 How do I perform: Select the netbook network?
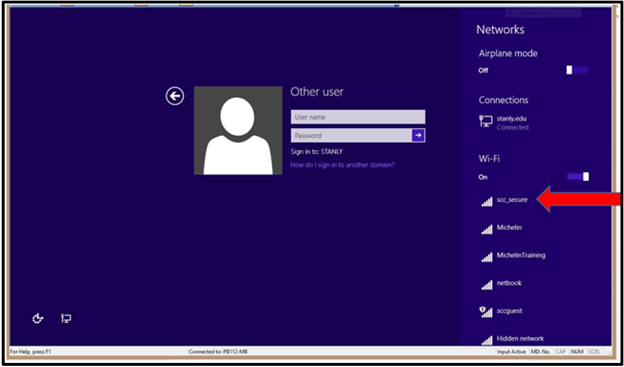(509, 283)
